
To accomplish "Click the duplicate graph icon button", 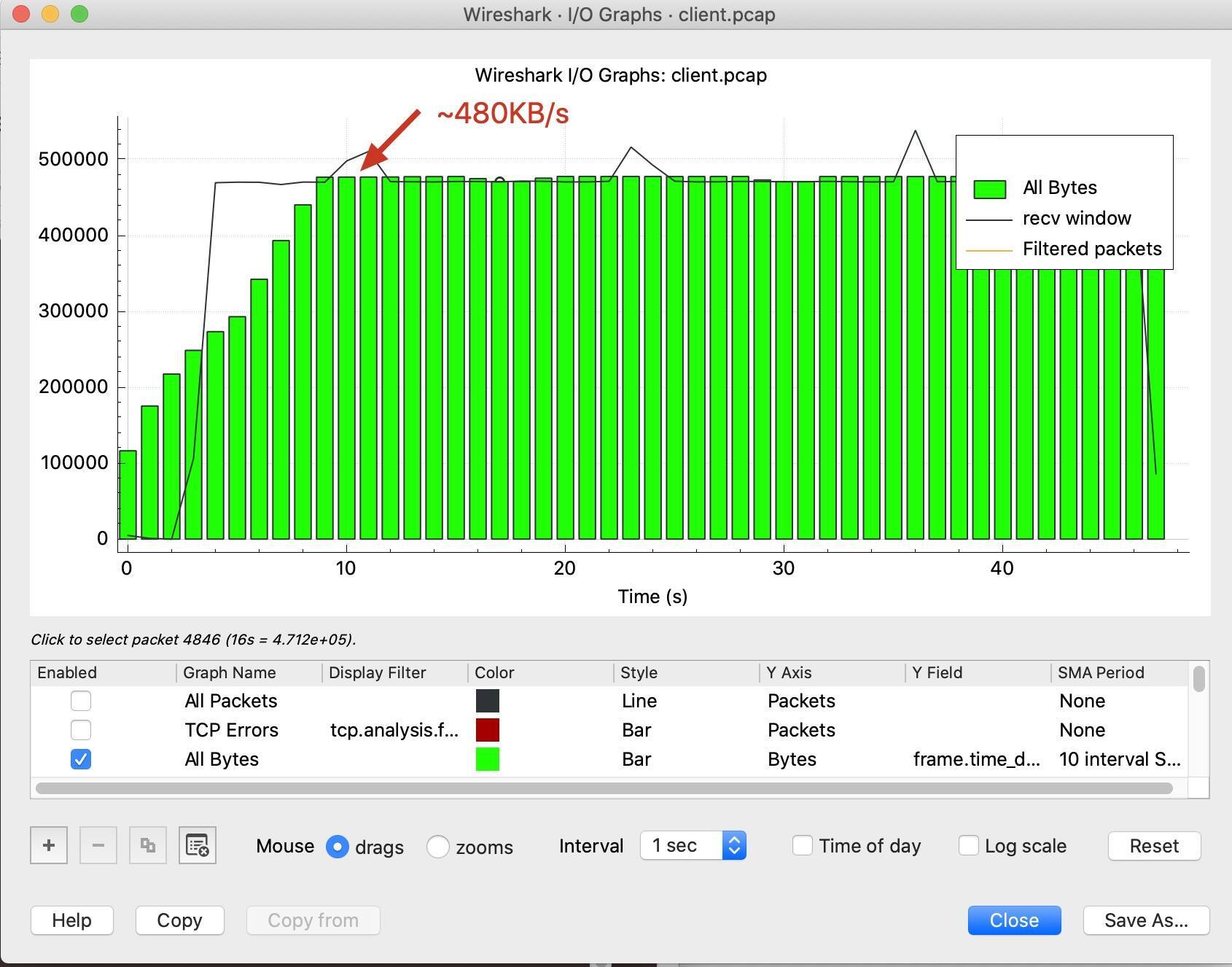I will pyautogui.click(x=148, y=845).
